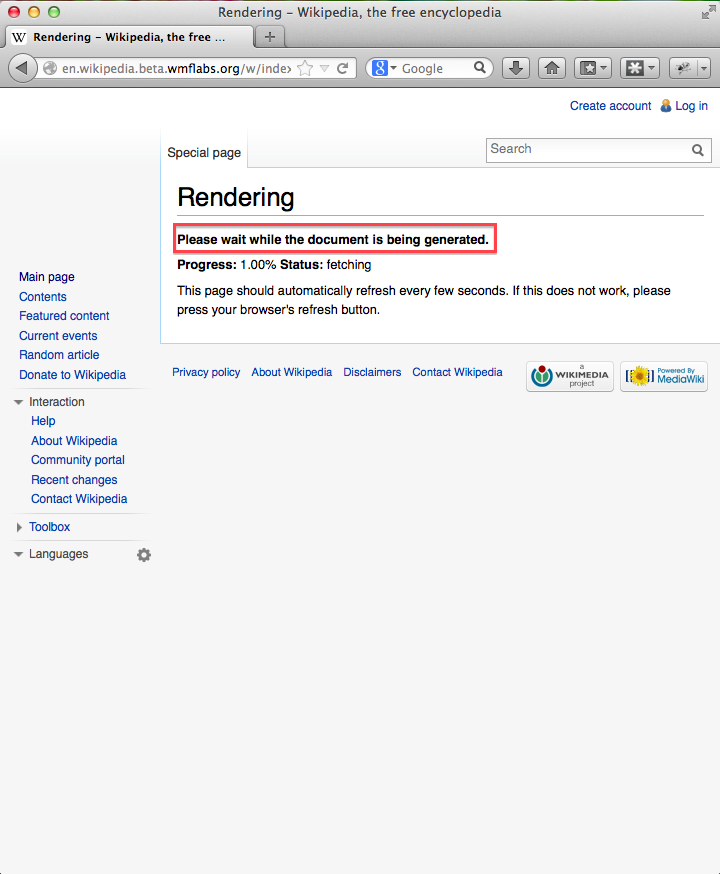Image resolution: width=720 pixels, height=874 pixels.
Task: Click into the browser address bar
Action: [176, 69]
